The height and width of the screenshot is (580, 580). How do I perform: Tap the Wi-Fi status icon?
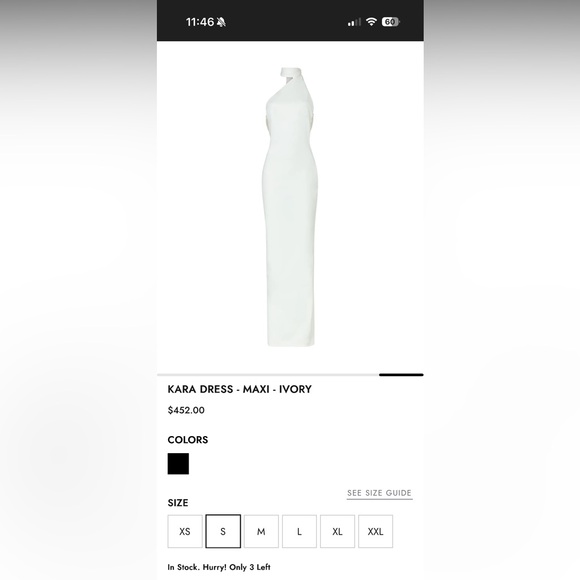tap(371, 22)
